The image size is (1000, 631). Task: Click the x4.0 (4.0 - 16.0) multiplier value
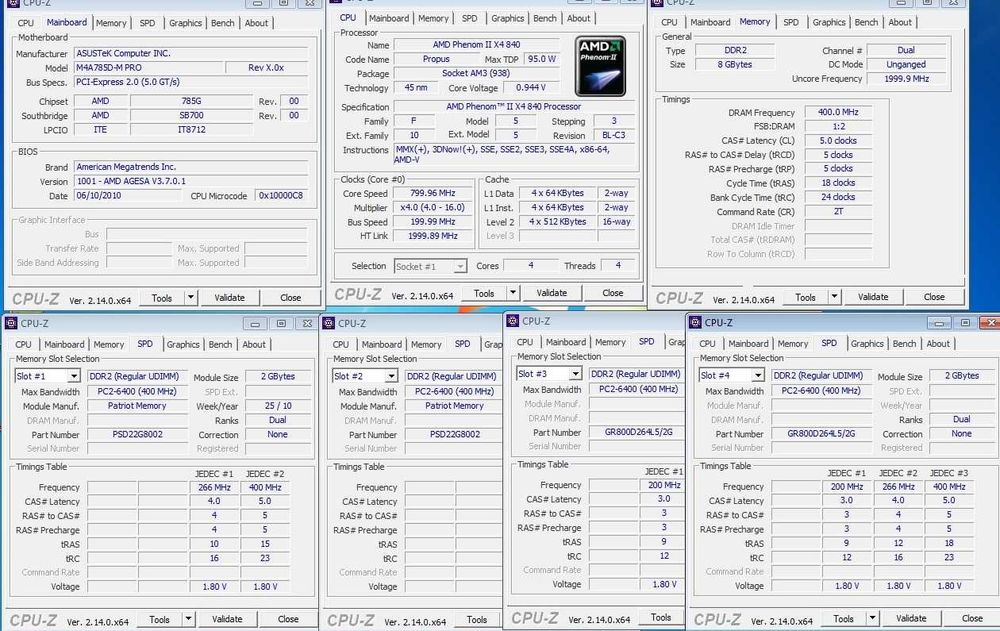(432, 207)
